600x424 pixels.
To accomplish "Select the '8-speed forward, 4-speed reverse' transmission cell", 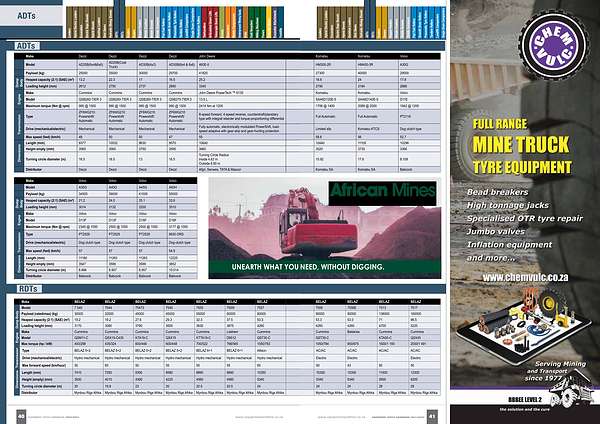I will 241,116.
